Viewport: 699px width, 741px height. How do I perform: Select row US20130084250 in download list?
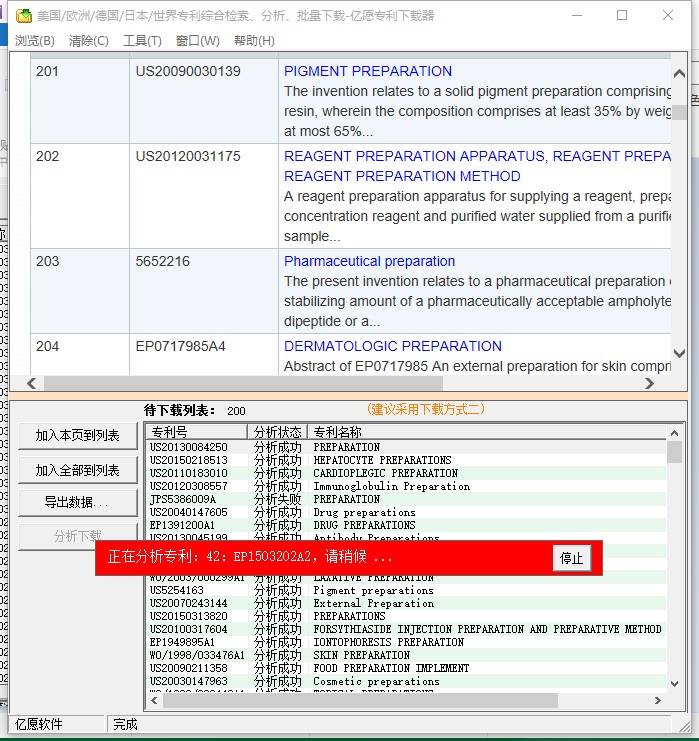pos(406,447)
